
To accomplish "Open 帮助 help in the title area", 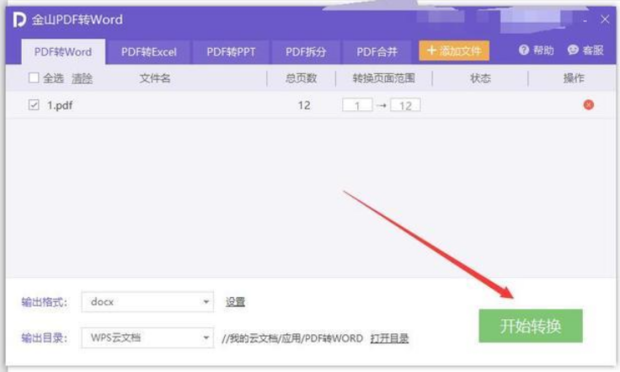I will click(536, 50).
